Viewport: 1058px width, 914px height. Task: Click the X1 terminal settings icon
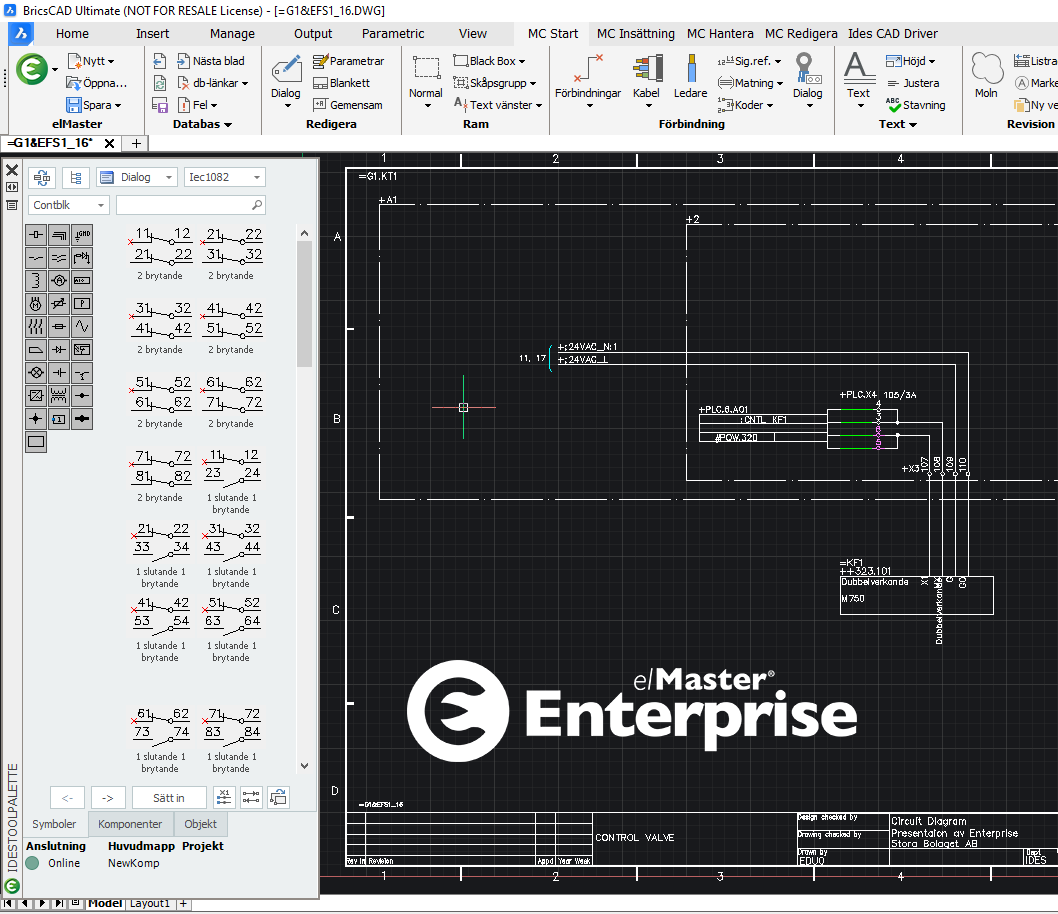(x=224, y=797)
